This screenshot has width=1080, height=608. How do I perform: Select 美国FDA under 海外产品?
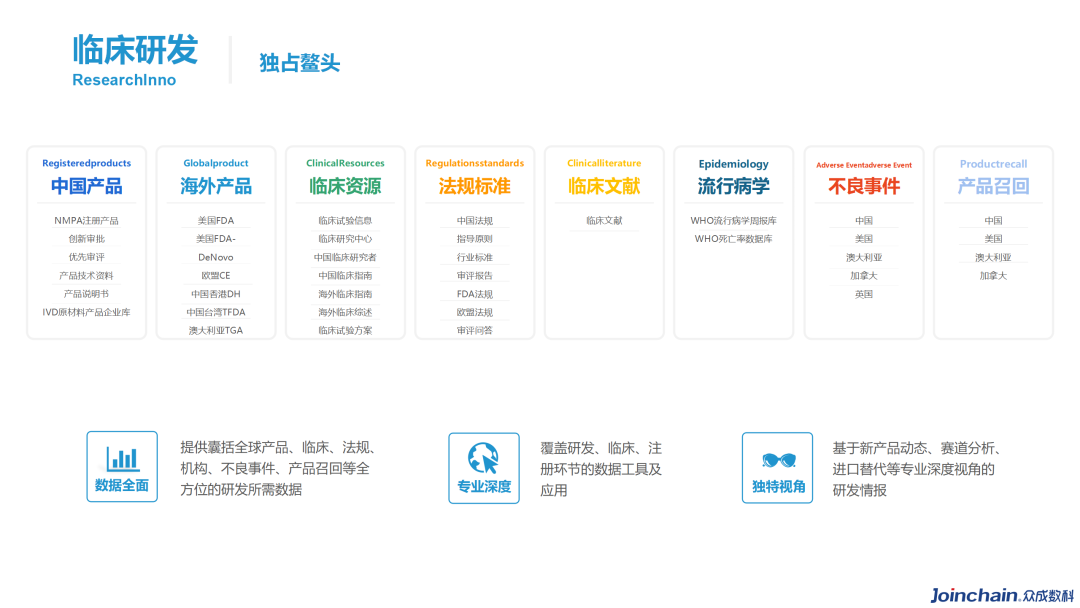(216, 220)
